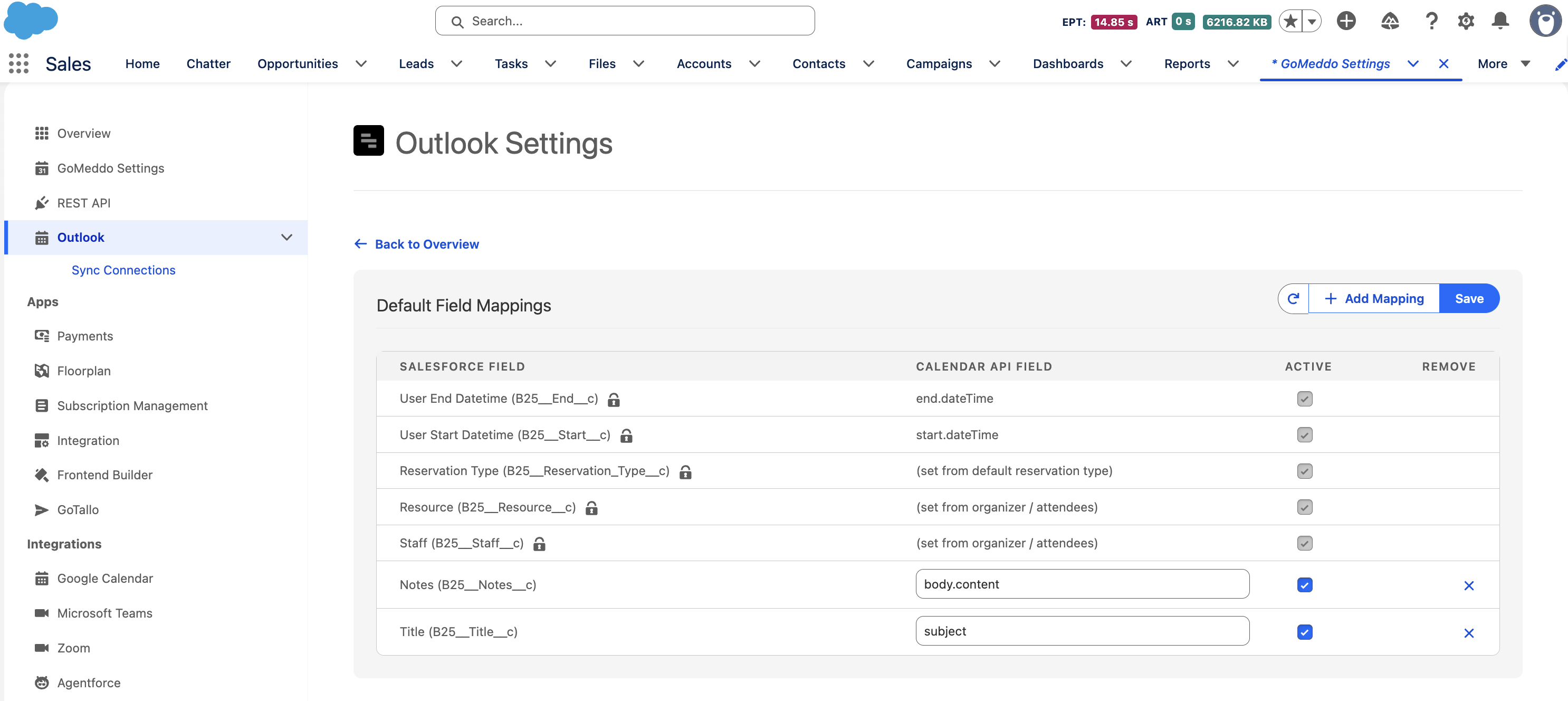Image resolution: width=1568 pixels, height=701 pixels.
Task: Expand the Tasks tab dropdown
Action: pos(550,64)
